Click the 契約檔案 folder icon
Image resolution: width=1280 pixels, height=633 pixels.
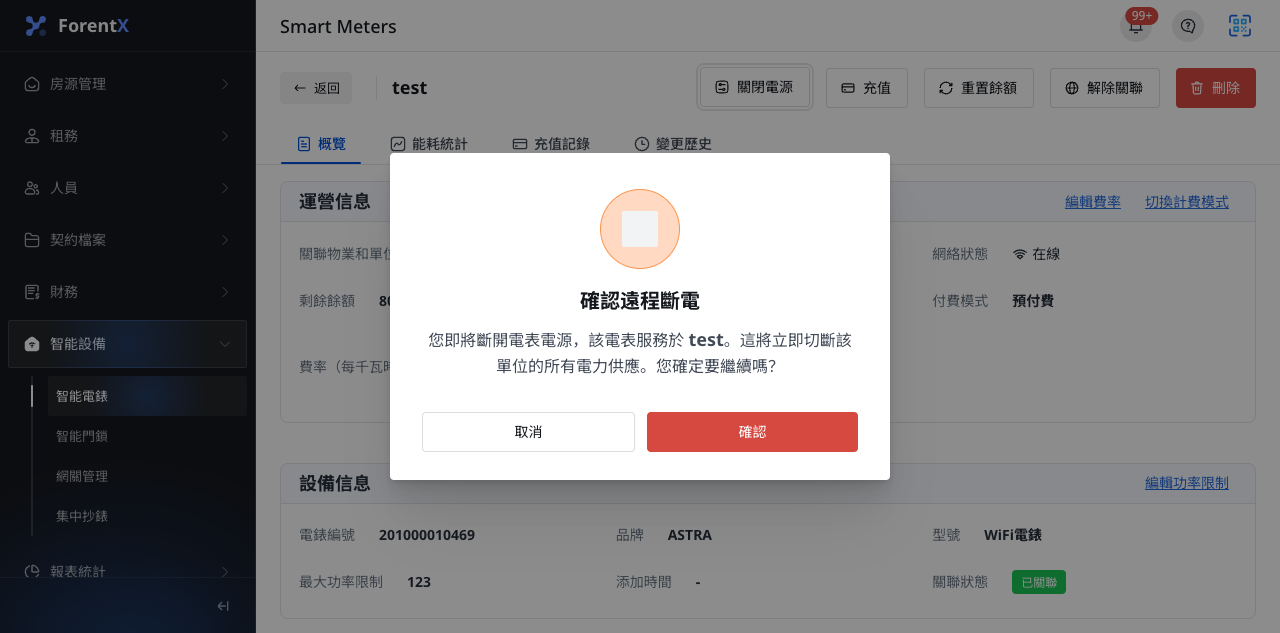(32, 240)
